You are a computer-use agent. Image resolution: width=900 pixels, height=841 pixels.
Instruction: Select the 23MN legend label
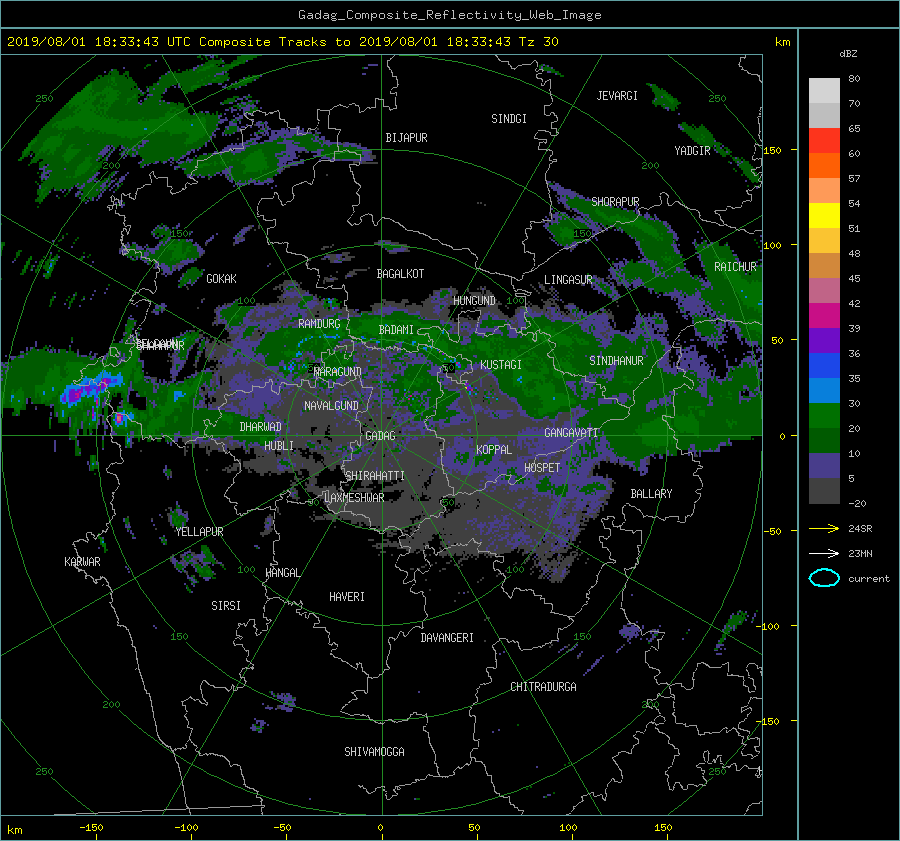(860, 553)
